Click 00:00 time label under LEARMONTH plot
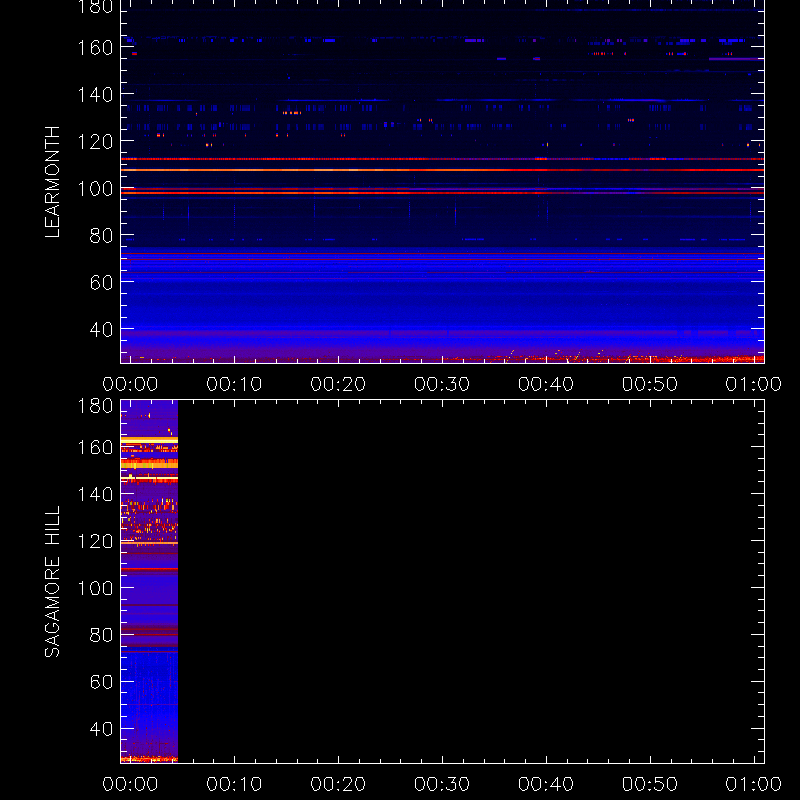800x800 pixels. [x=130, y=384]
